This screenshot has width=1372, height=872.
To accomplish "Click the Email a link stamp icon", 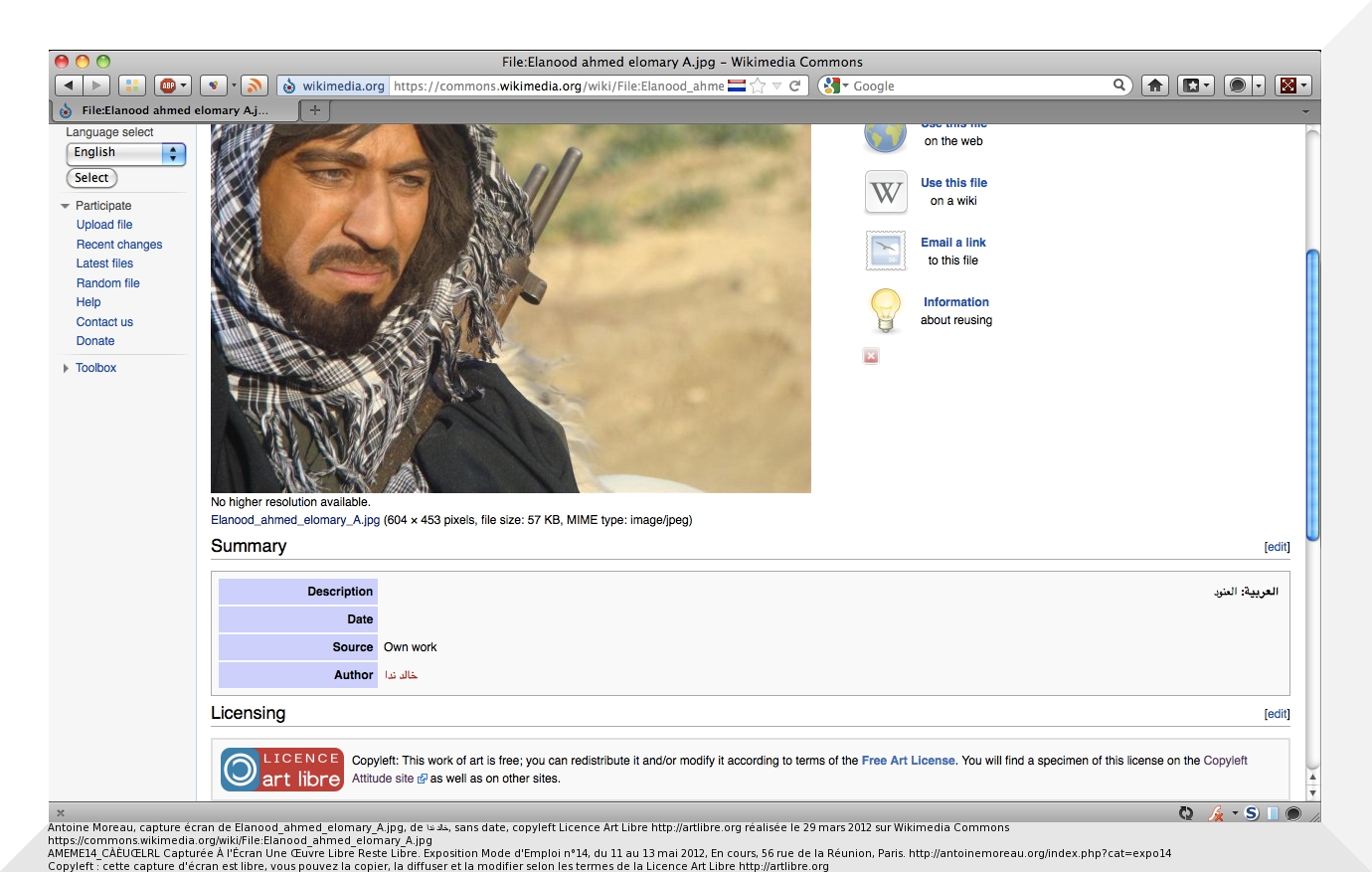I will tap(885, 251).
